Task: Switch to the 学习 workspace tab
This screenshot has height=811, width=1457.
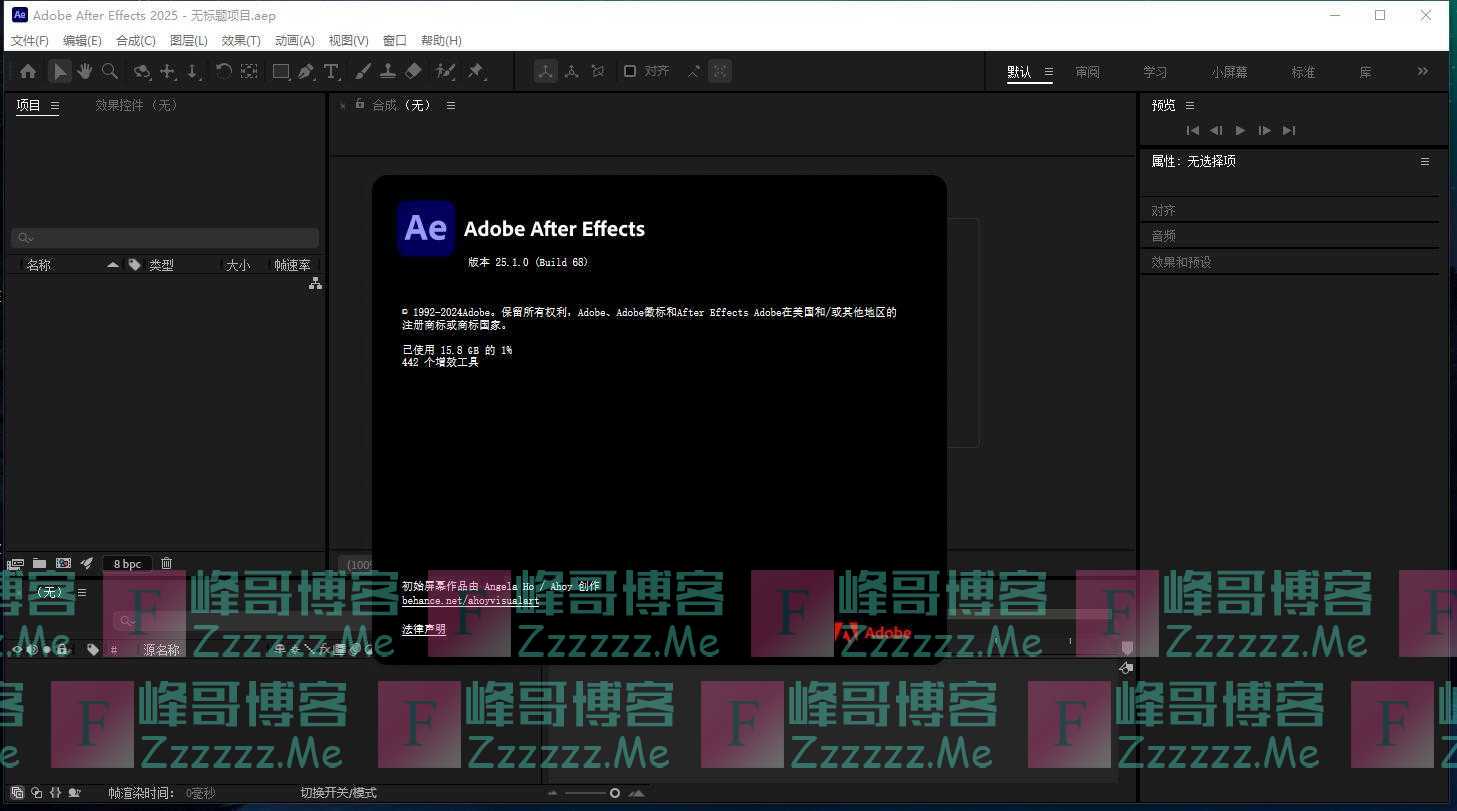Action: click(x=1155, y=72)
